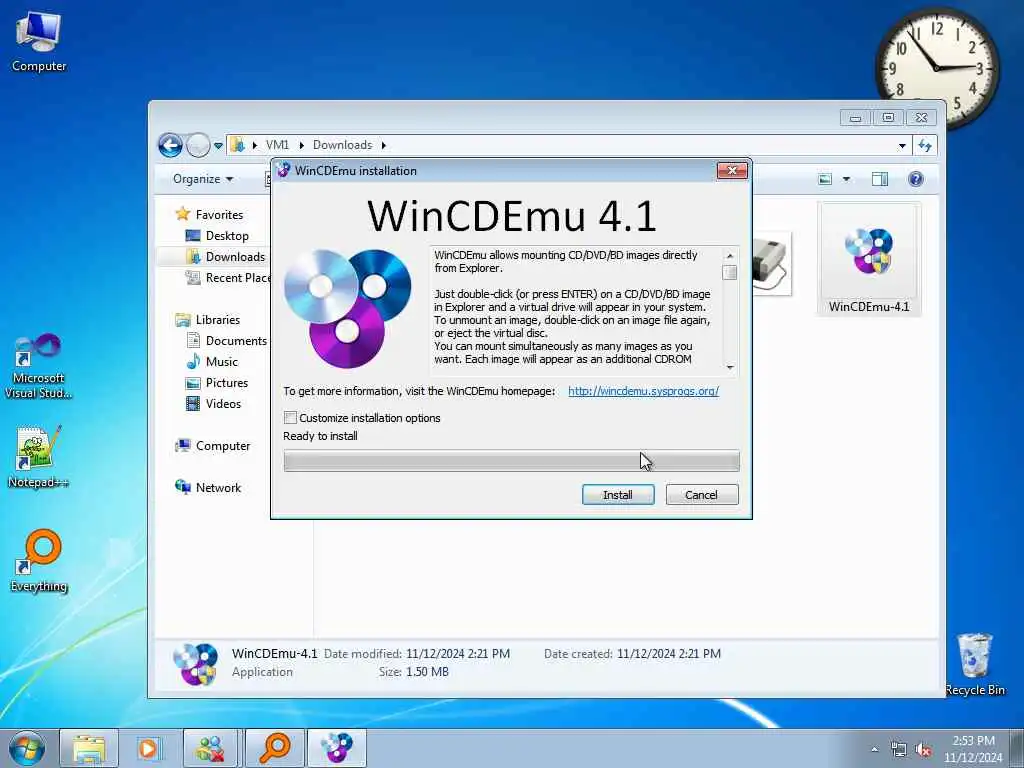The height and width of the screenshot is (768, 1024).
Task: Click WinCDEmu disc logo in dialog
Action: click(347, 308)
